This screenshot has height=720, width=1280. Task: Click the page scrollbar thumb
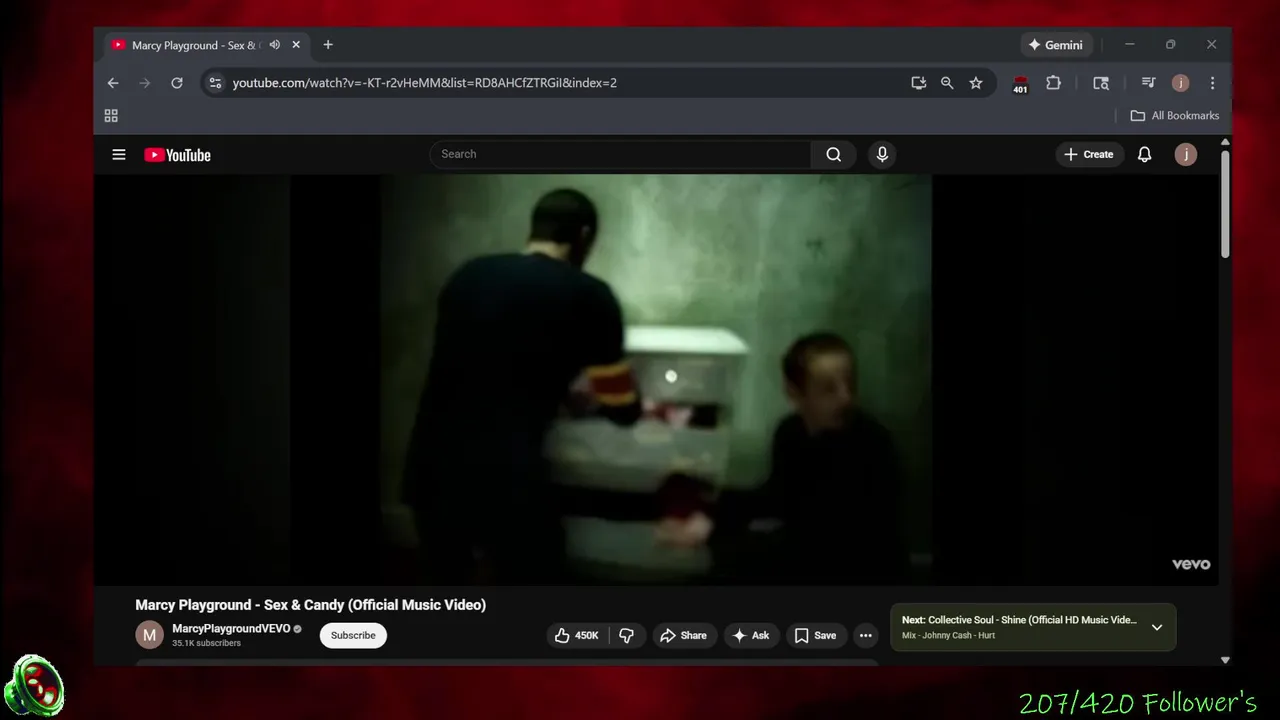pos(1225,206)
